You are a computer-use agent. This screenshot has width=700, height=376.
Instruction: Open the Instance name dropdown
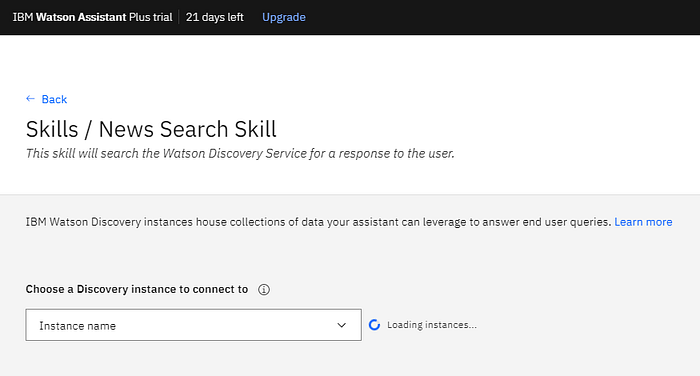tap(193, 325)
